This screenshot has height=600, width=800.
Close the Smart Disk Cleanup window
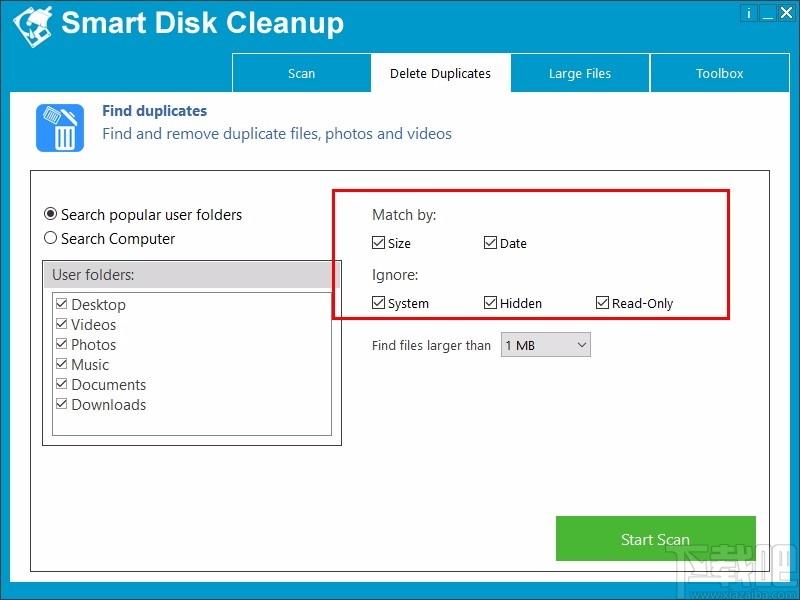(x=786, y=13)
